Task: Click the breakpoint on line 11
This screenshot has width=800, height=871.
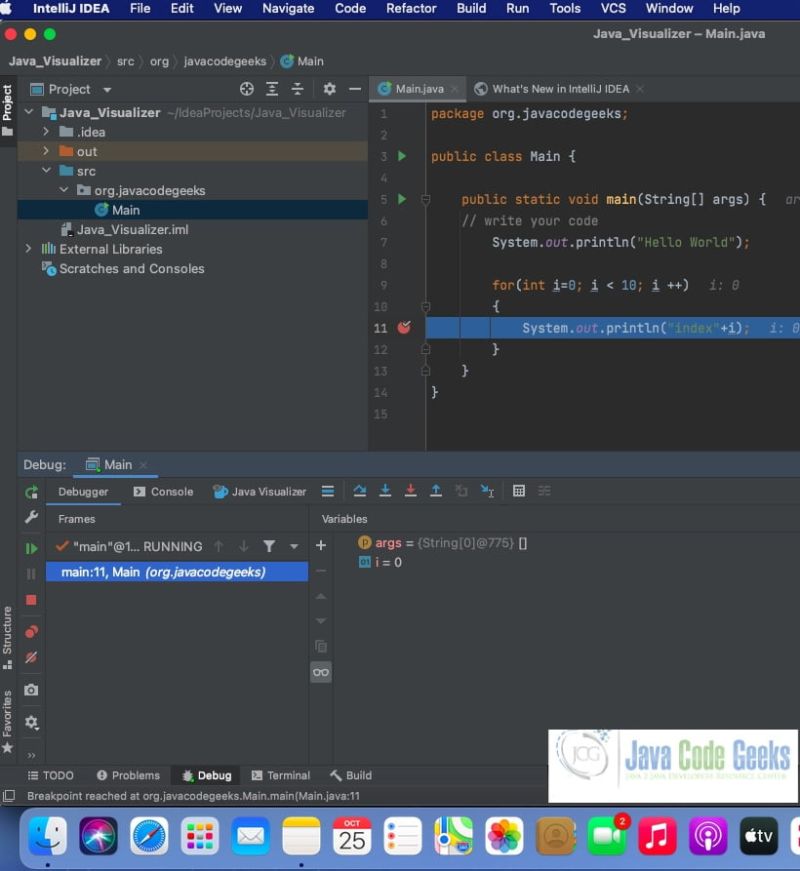Action: 404,327
